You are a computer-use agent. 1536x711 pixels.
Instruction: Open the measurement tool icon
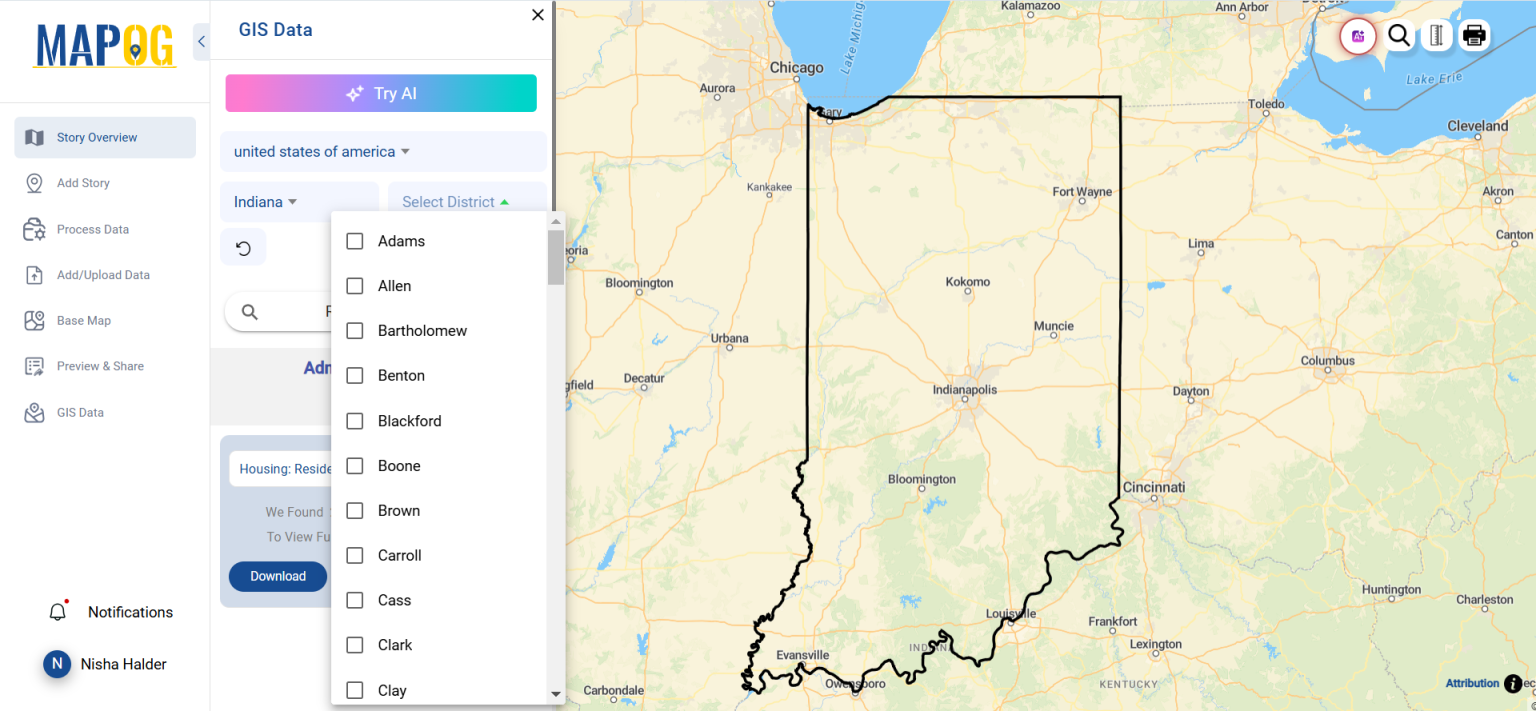coord(1436,35)
